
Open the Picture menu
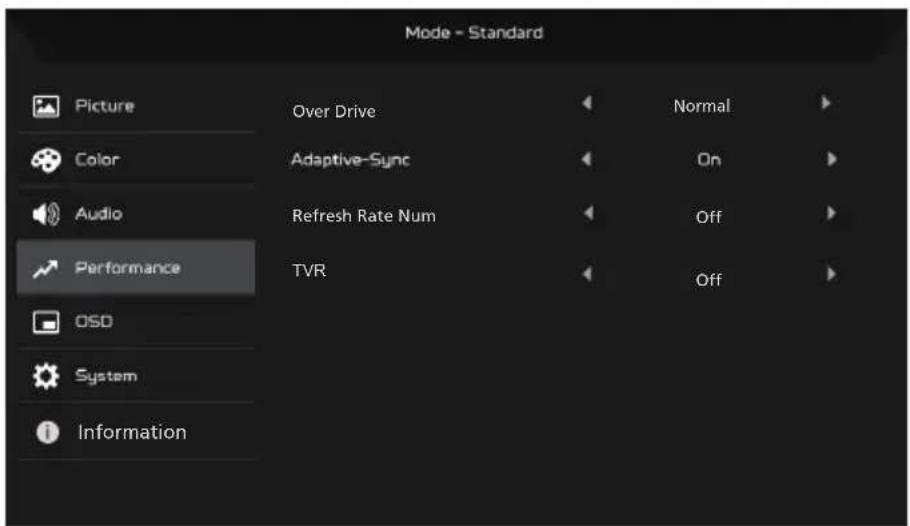pyautogui.click(x=136, y=106)
